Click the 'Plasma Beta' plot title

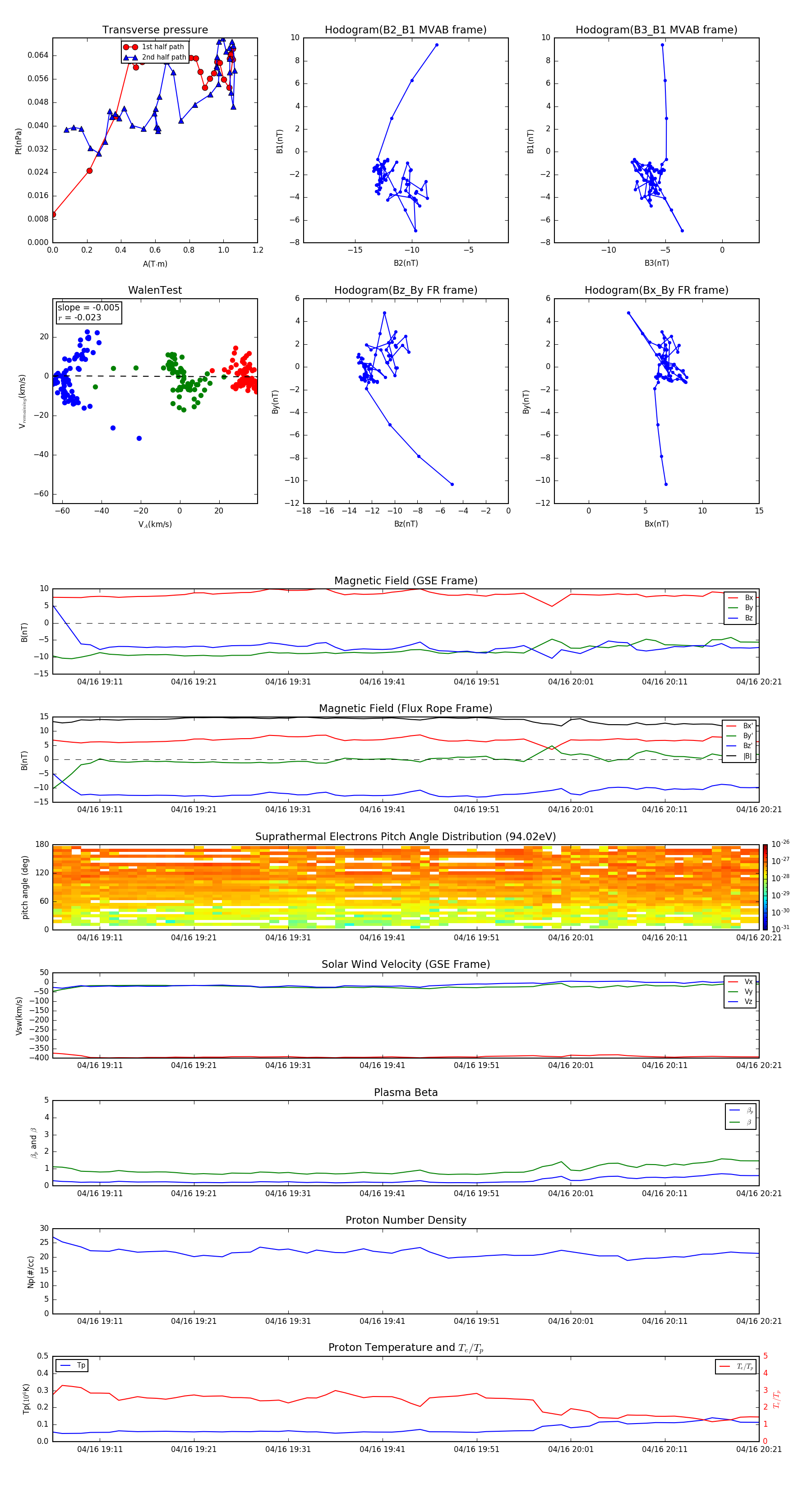point(406,1092)
